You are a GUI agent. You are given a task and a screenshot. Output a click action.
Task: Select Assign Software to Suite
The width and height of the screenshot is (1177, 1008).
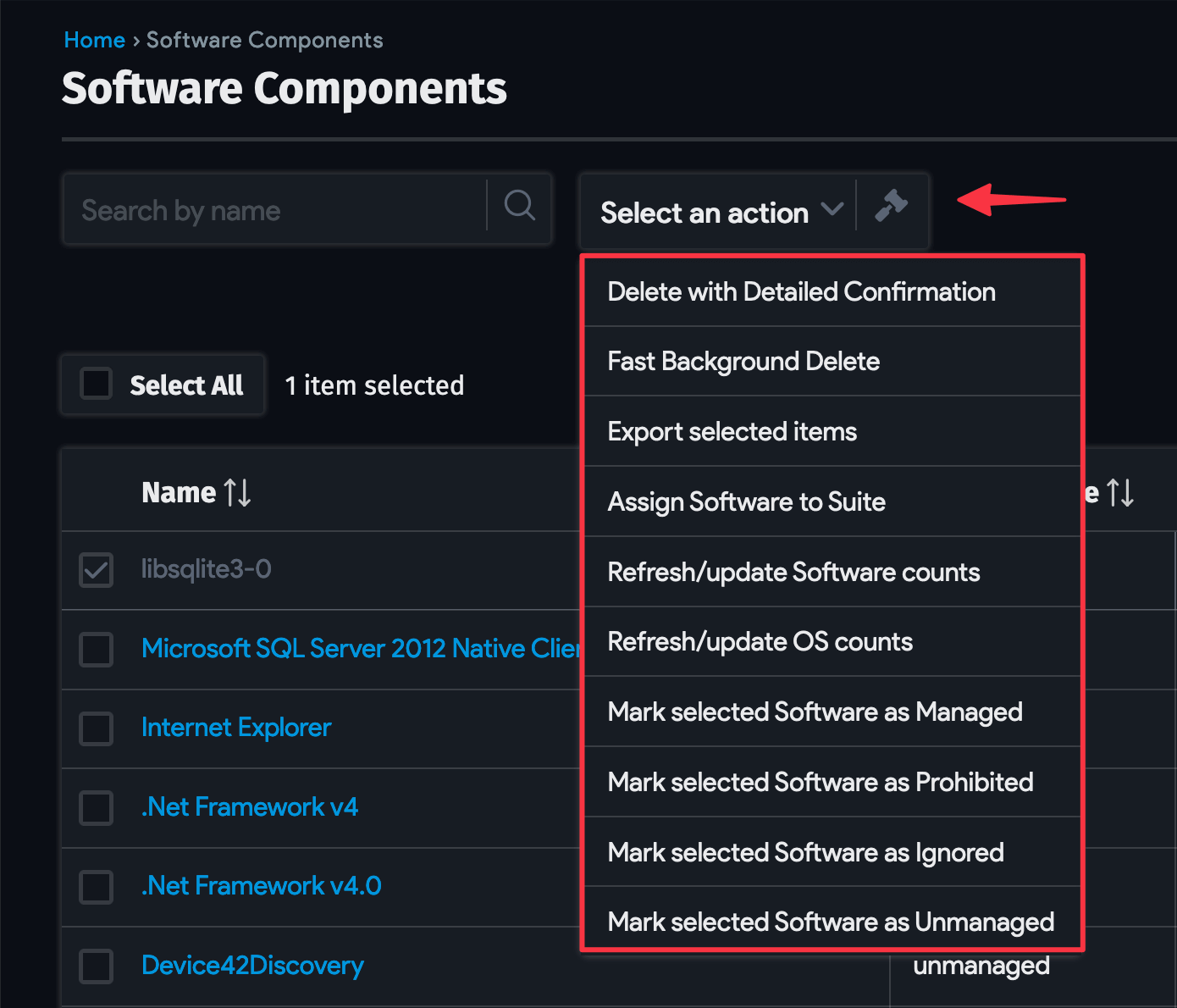click(746, 501)
